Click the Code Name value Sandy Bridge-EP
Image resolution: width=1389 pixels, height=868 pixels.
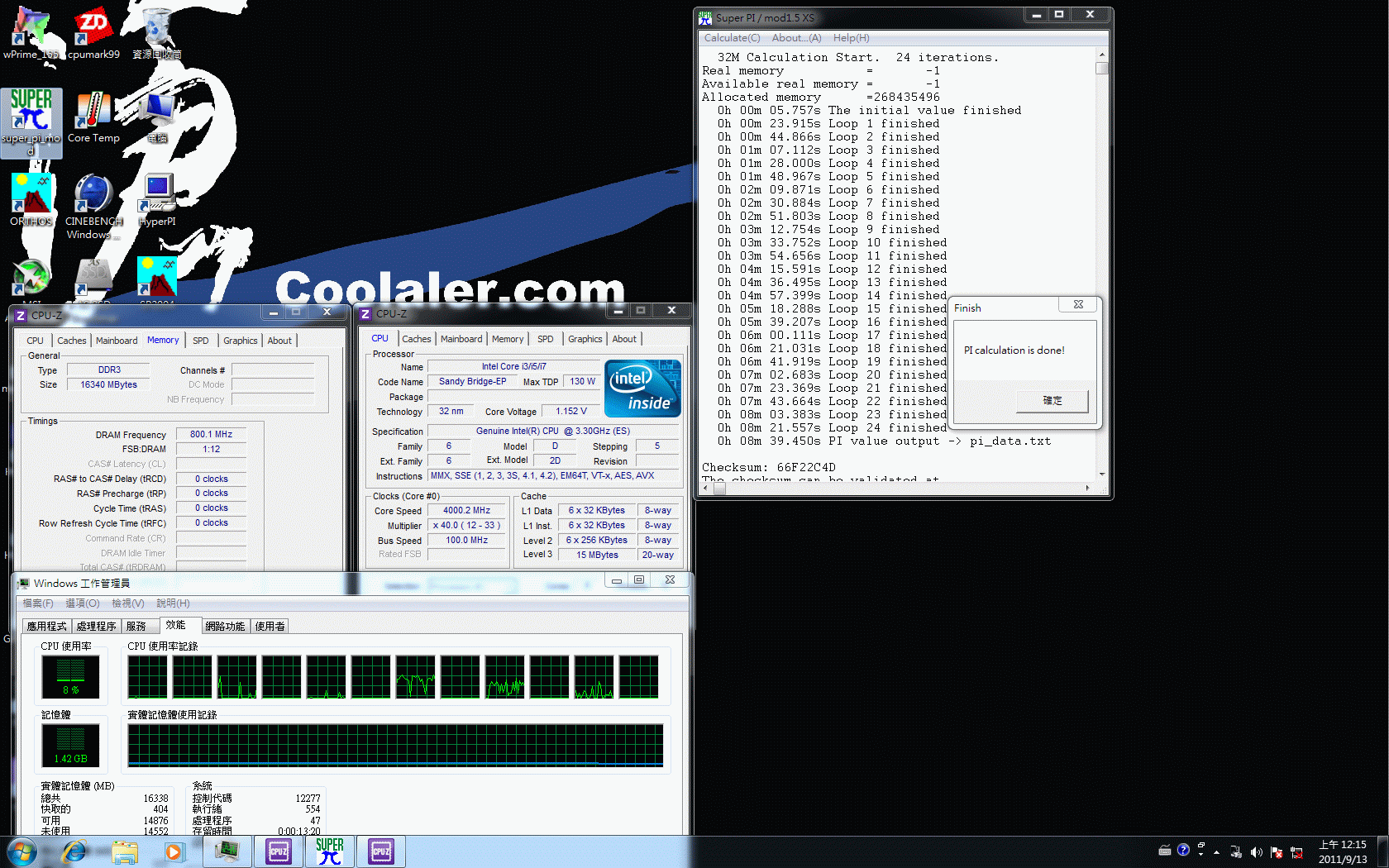(x=472, y=382)
